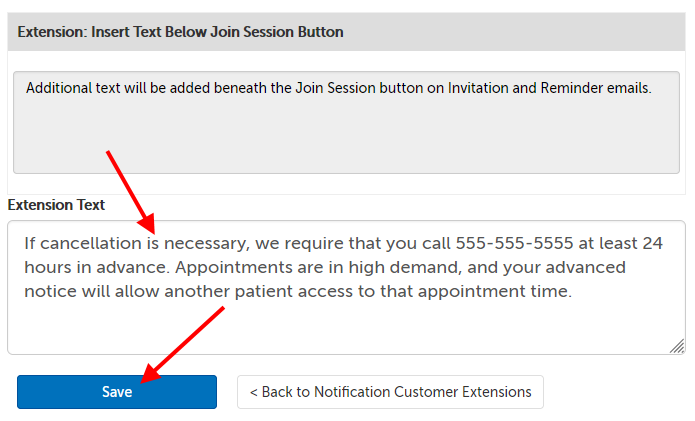The width and height of the screenshot is (695, 421).
Task: Place cursor after "appointment time."
Action: coord(572,292)
